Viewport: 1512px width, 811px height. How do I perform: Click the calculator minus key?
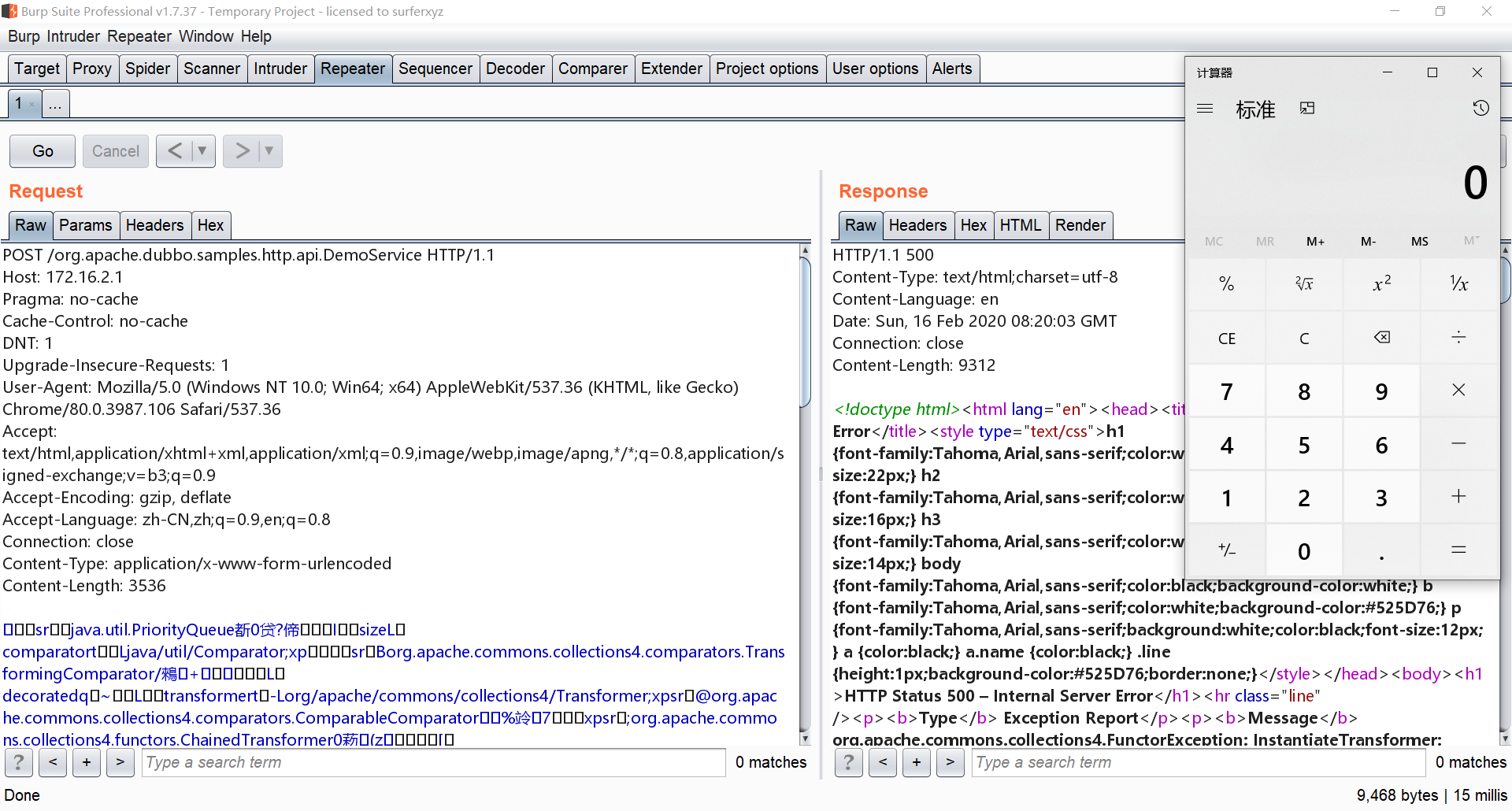[x=1458, y=444]
